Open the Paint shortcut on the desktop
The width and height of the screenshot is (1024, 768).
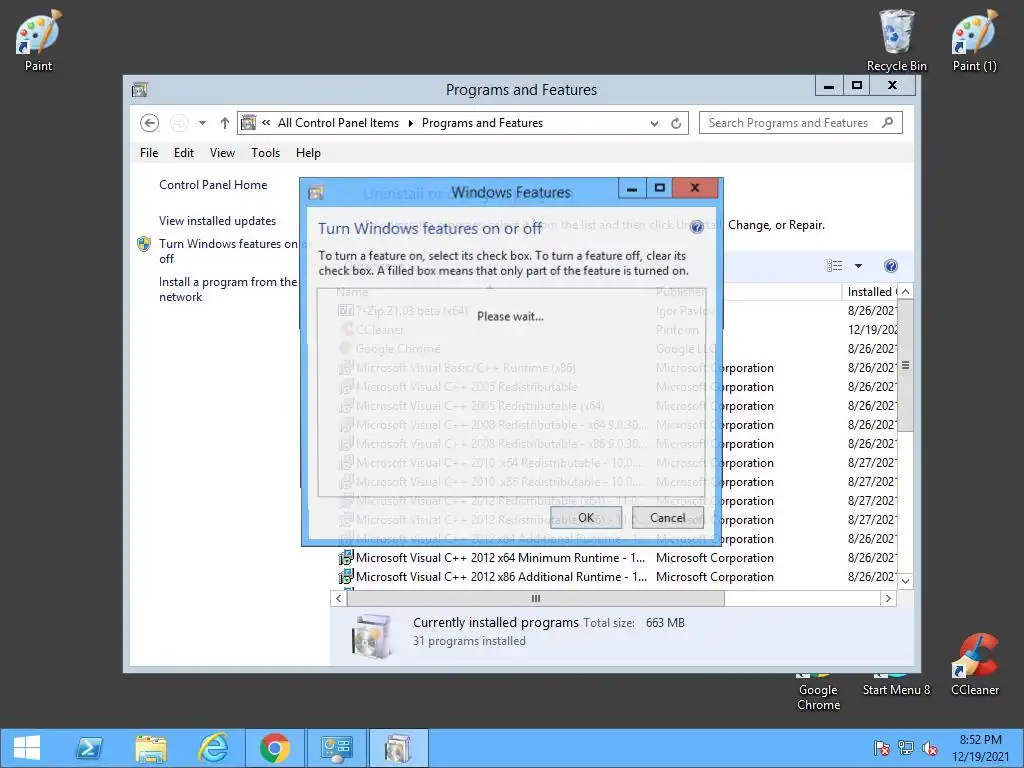[38, 40]
